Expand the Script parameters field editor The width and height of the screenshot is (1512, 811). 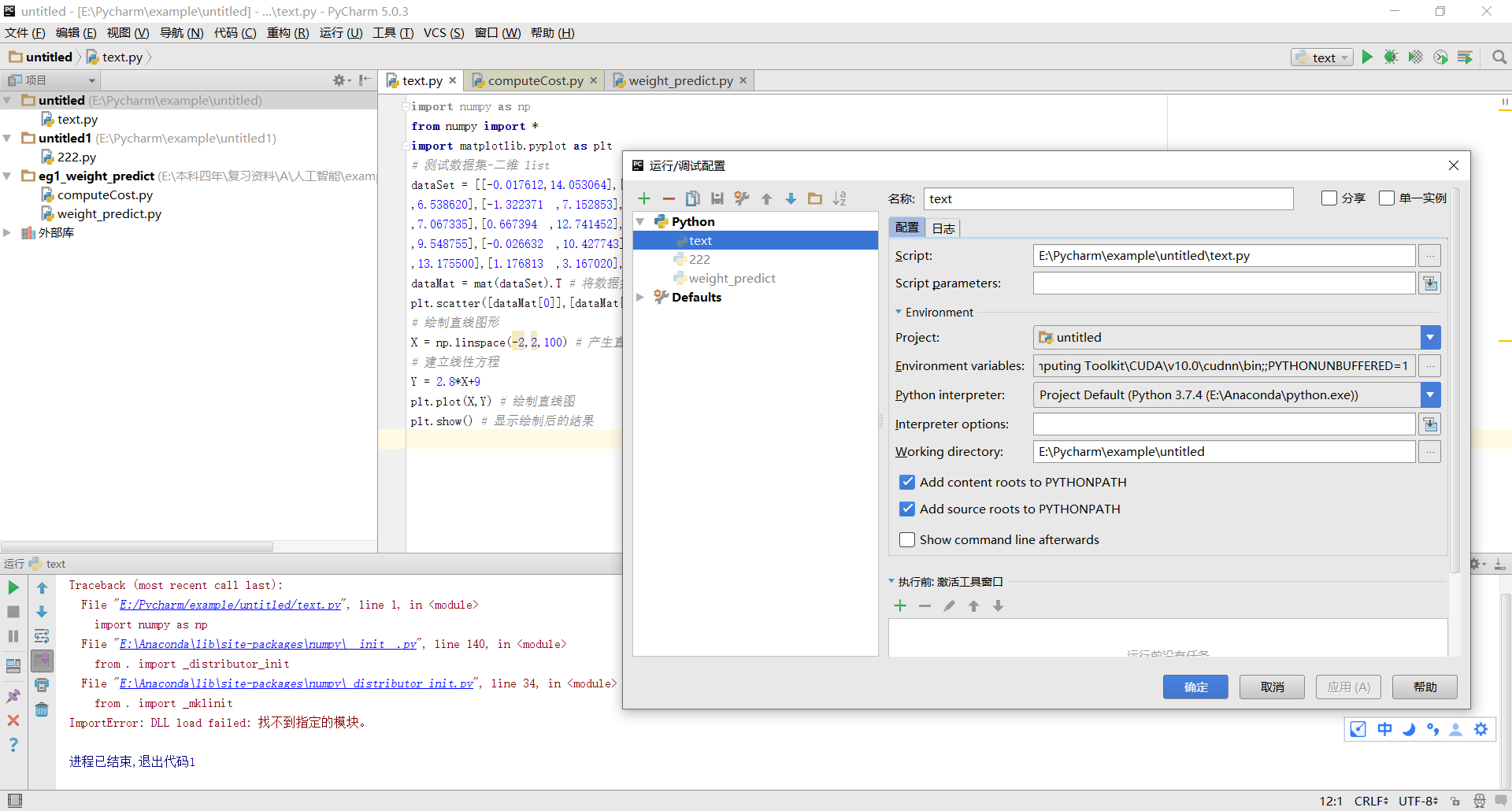tap(1430, 283)
